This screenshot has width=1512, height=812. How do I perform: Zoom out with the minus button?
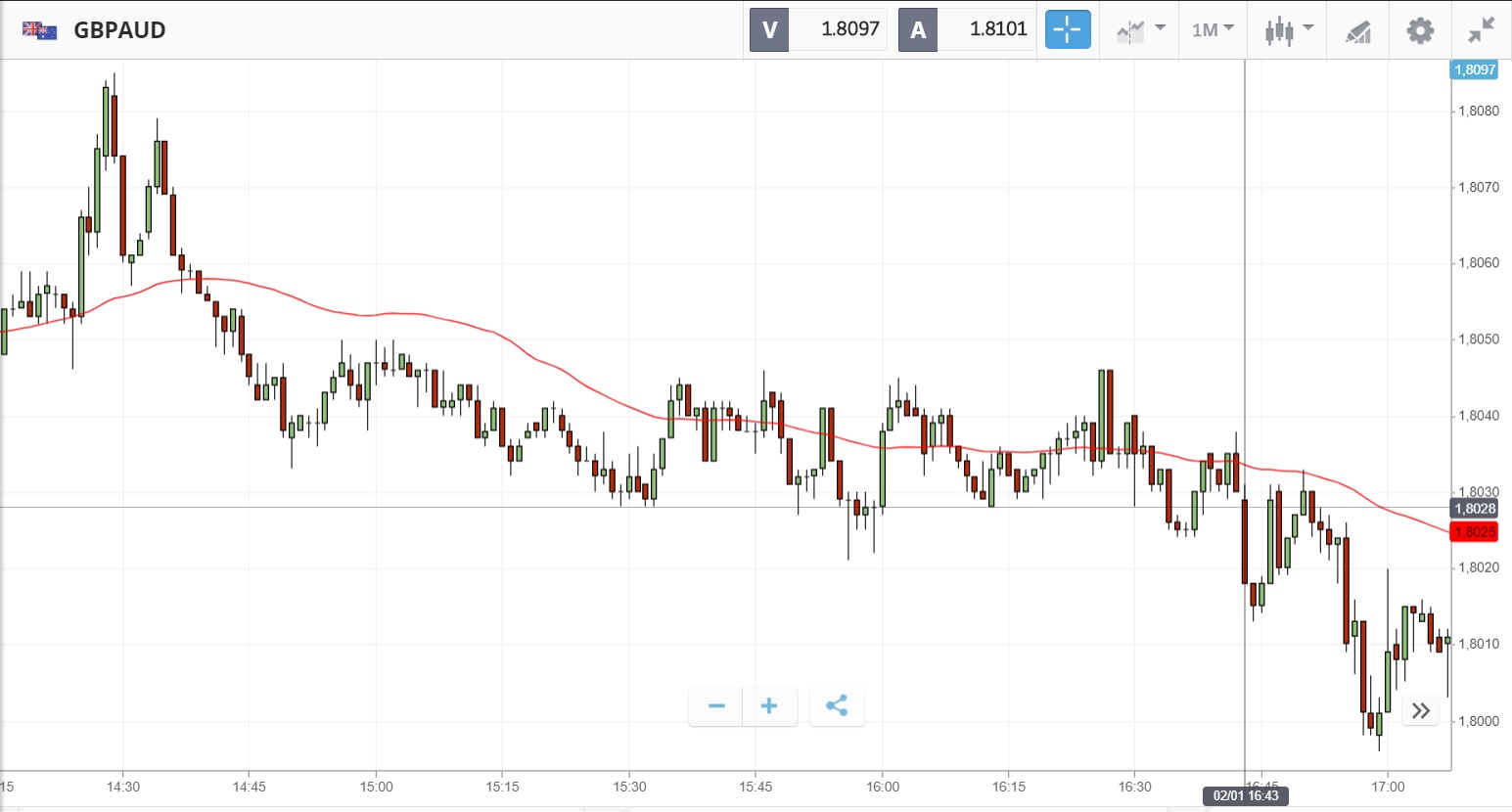[716, 706]
